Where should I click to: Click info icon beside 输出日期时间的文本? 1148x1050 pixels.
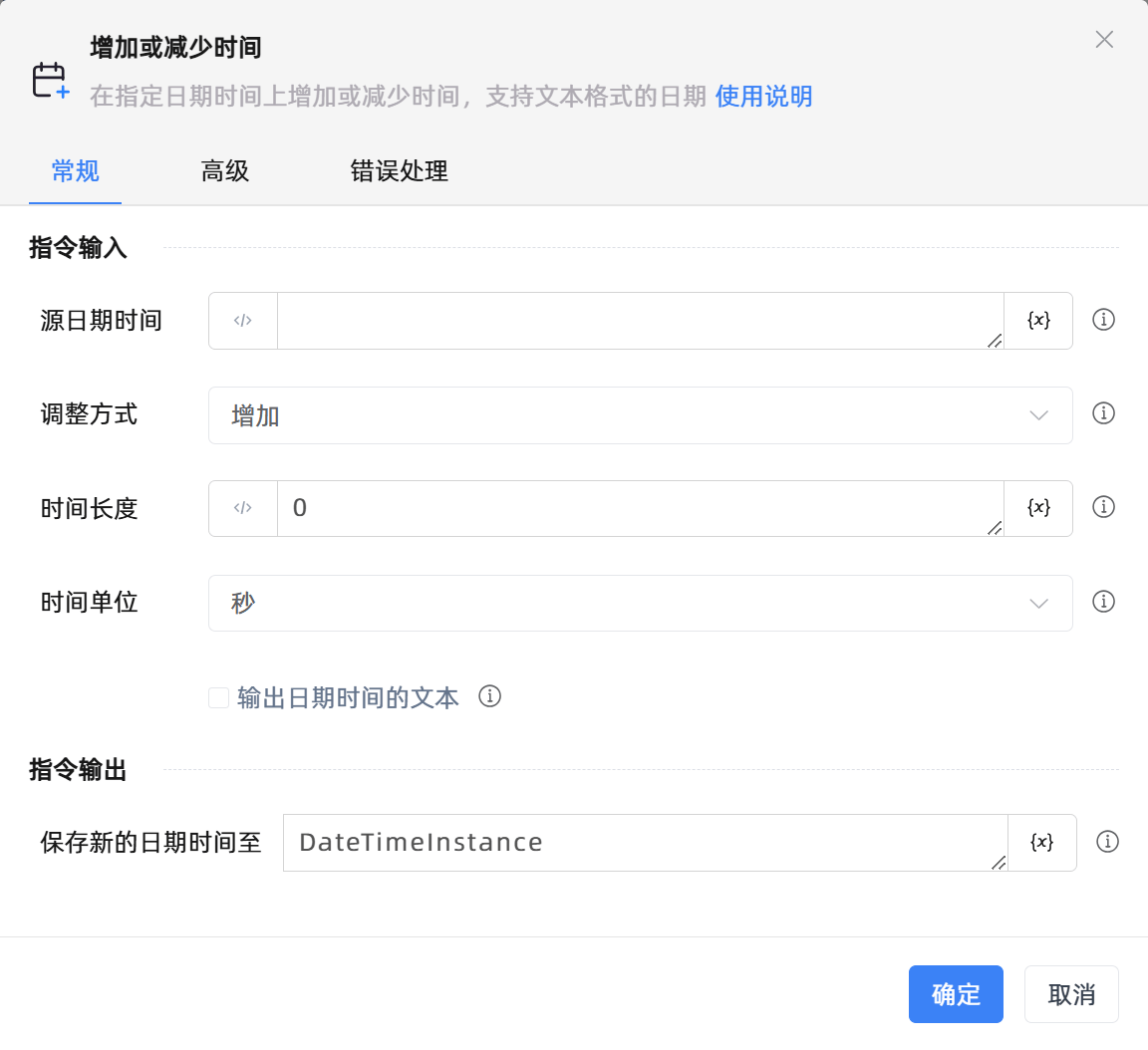point(489,696)
